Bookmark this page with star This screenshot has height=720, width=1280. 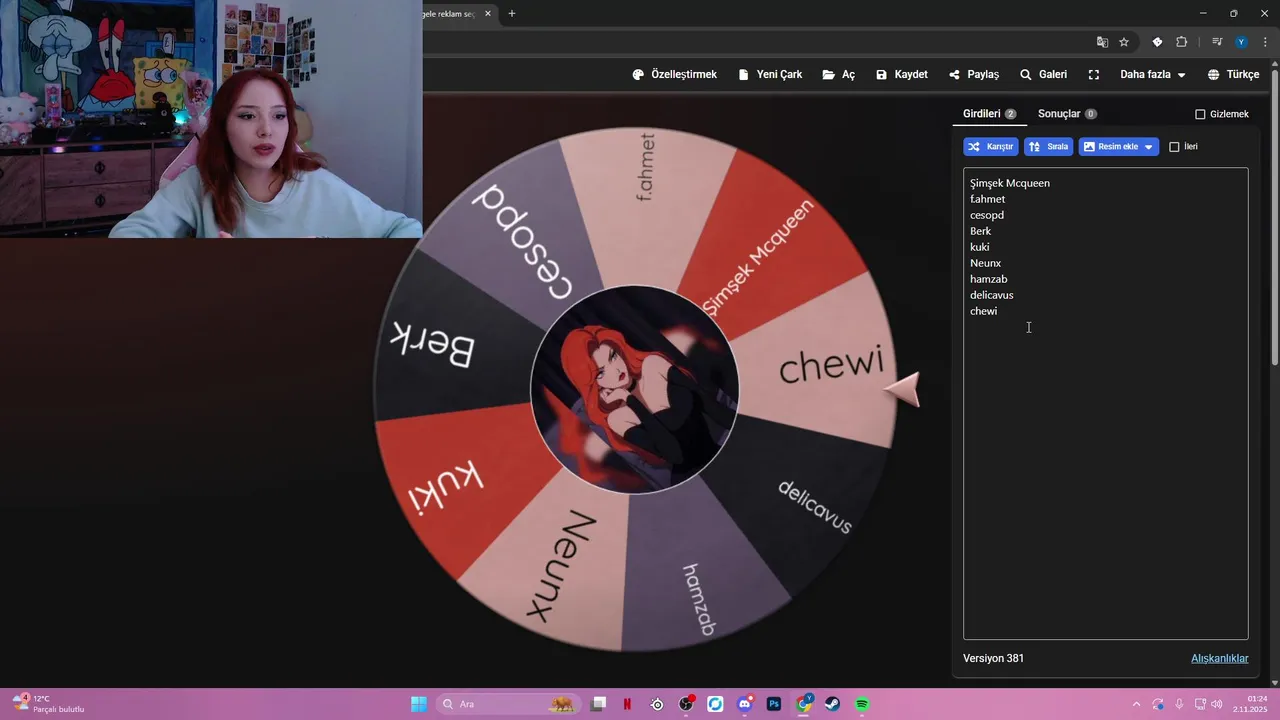coord(1124,42)
